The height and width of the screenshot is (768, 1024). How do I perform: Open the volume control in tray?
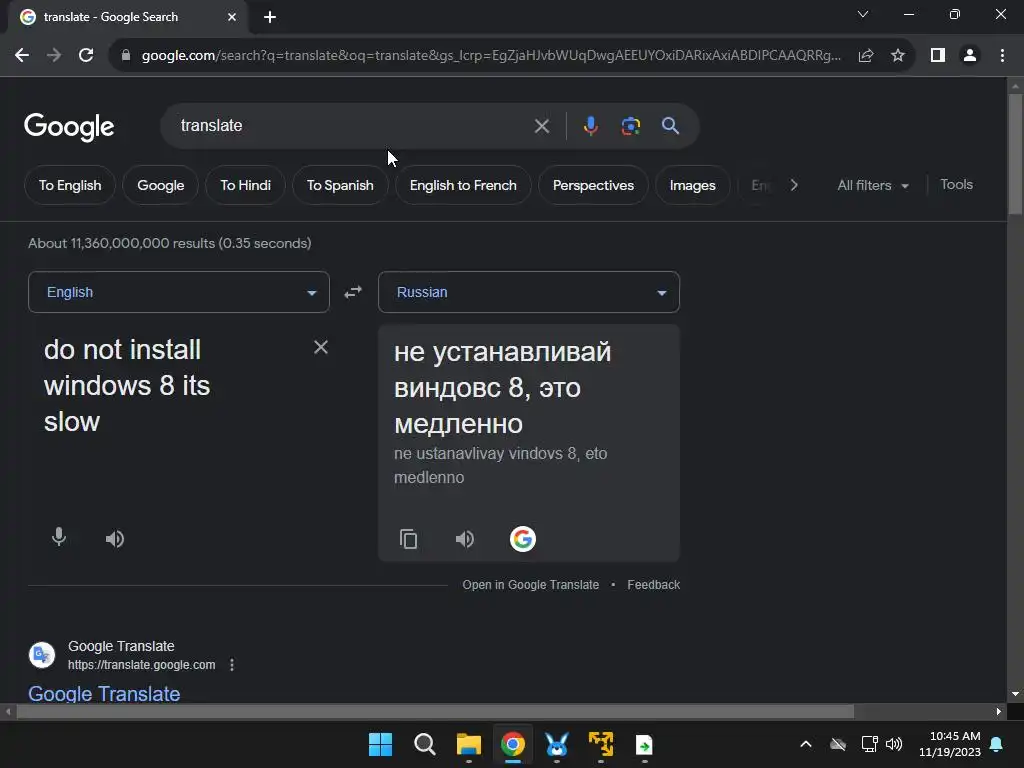click(894, 744)
